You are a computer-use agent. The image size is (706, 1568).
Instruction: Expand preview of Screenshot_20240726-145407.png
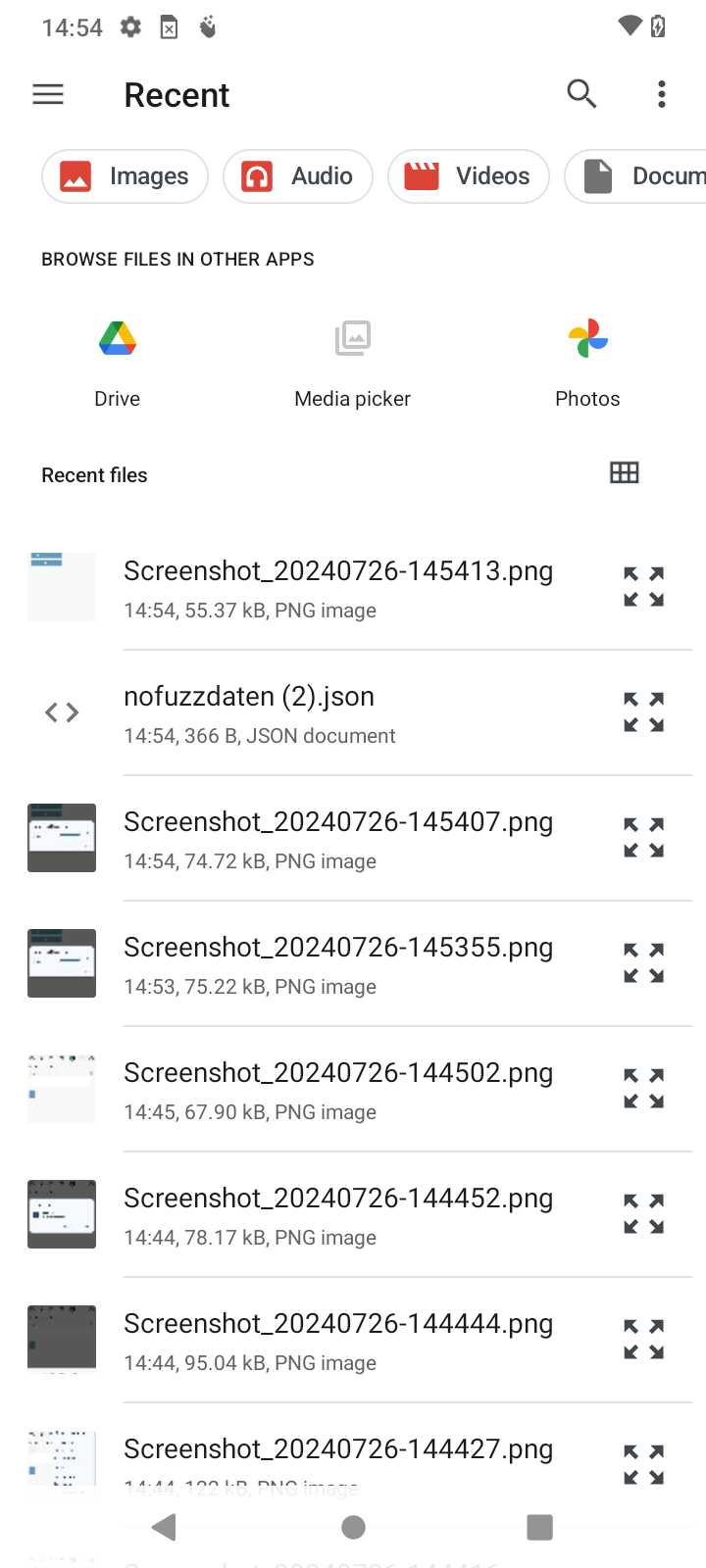(x=644, y=838)
